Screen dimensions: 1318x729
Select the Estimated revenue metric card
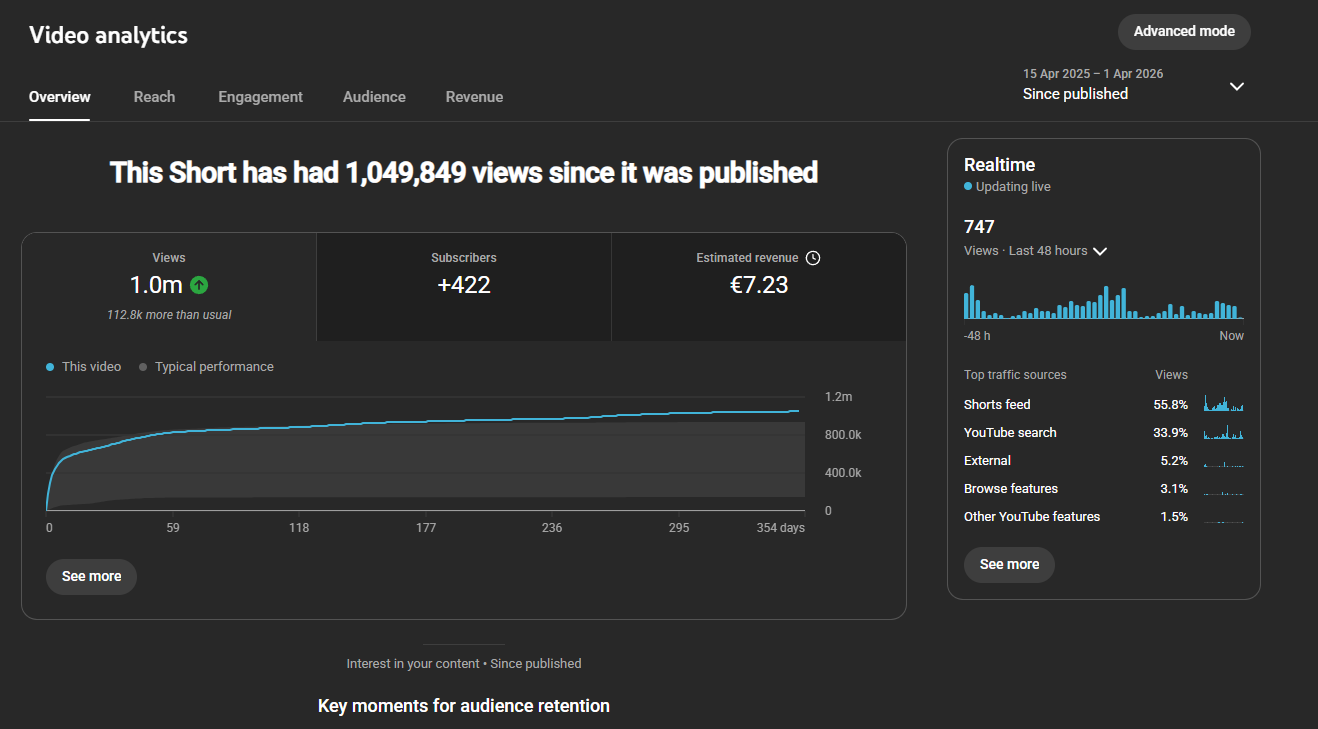758,287
